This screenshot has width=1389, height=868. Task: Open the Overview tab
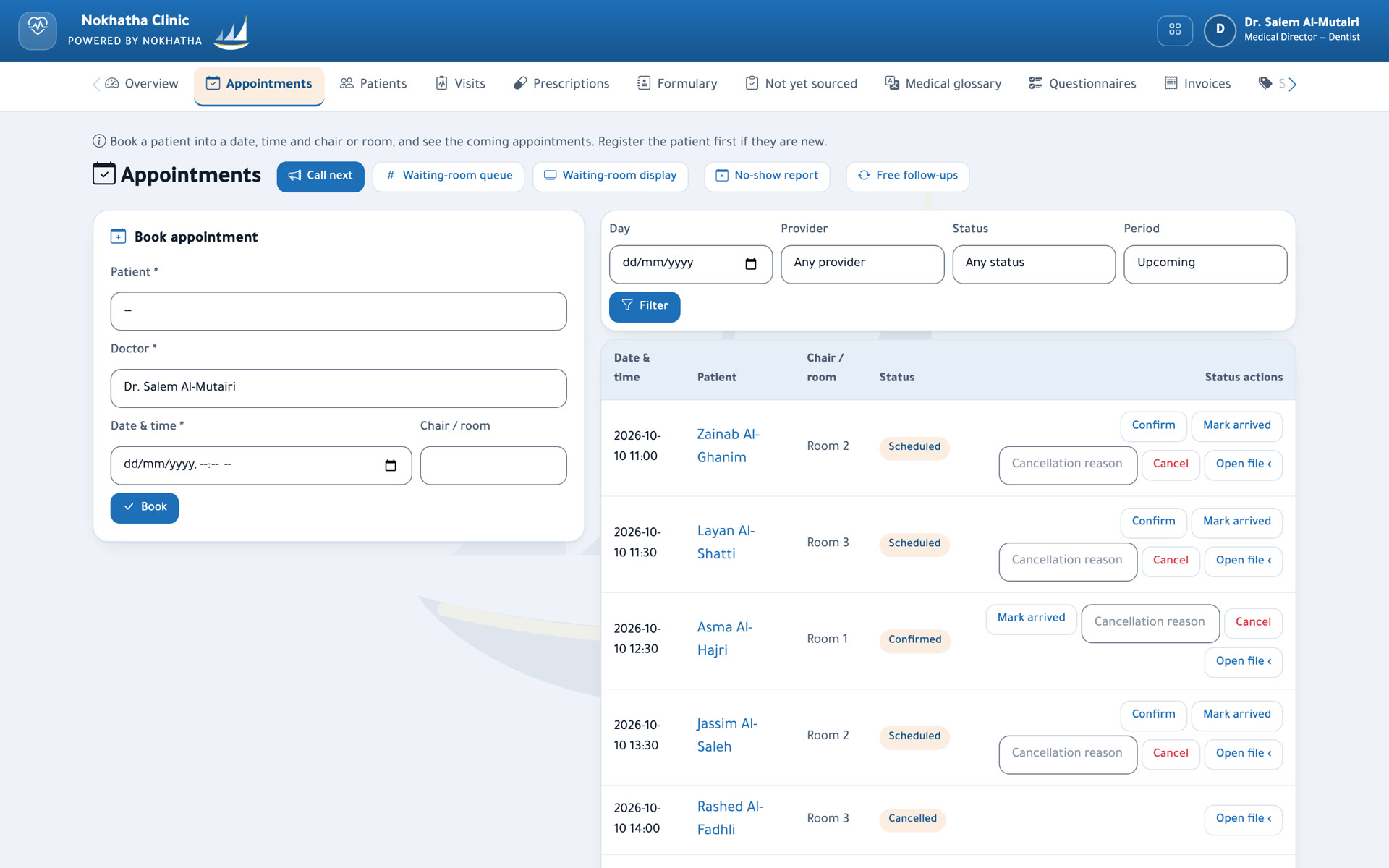coord(142,84)
